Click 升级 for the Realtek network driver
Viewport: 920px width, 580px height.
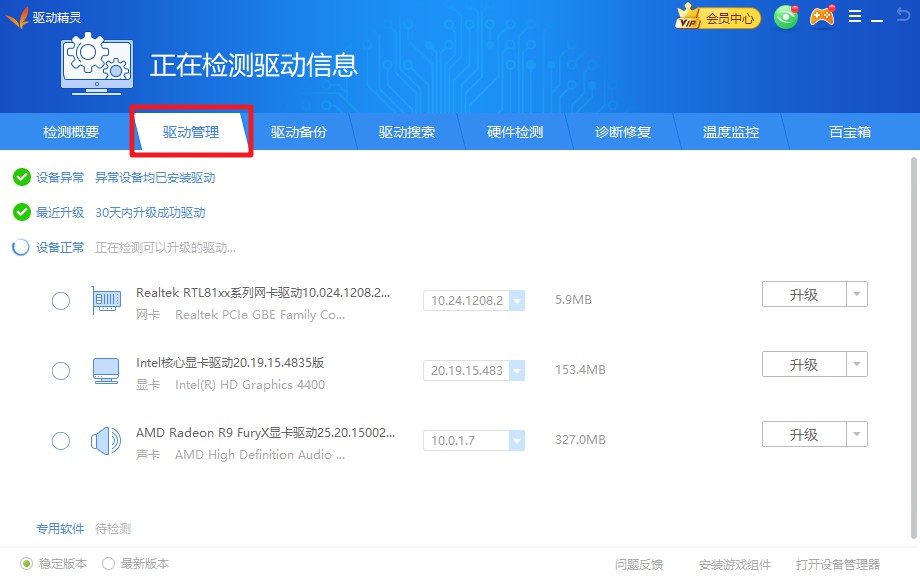coord(804,294)
